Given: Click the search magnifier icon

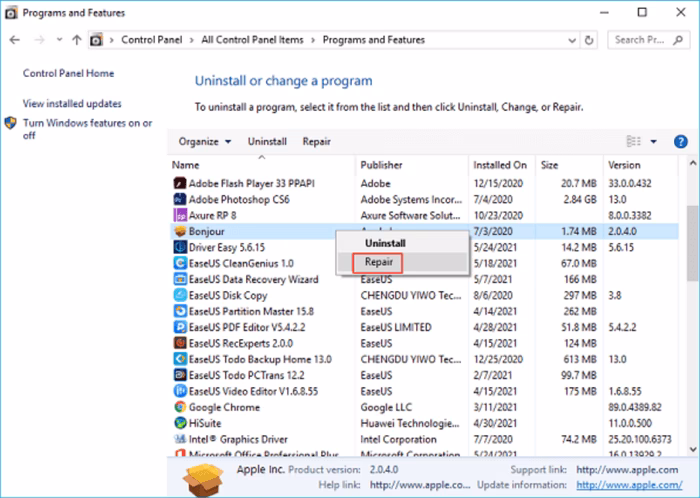Looking at the screenshot, I should pos(678,40).
